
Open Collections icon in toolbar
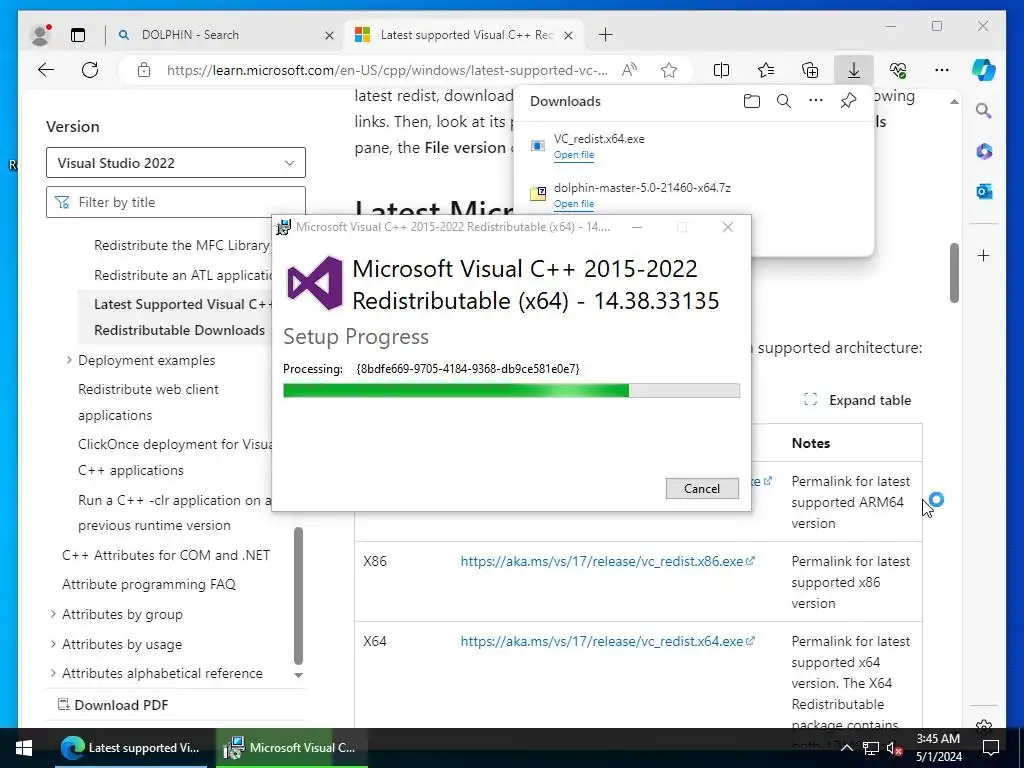pyautogui.click(x=810, y=70)
